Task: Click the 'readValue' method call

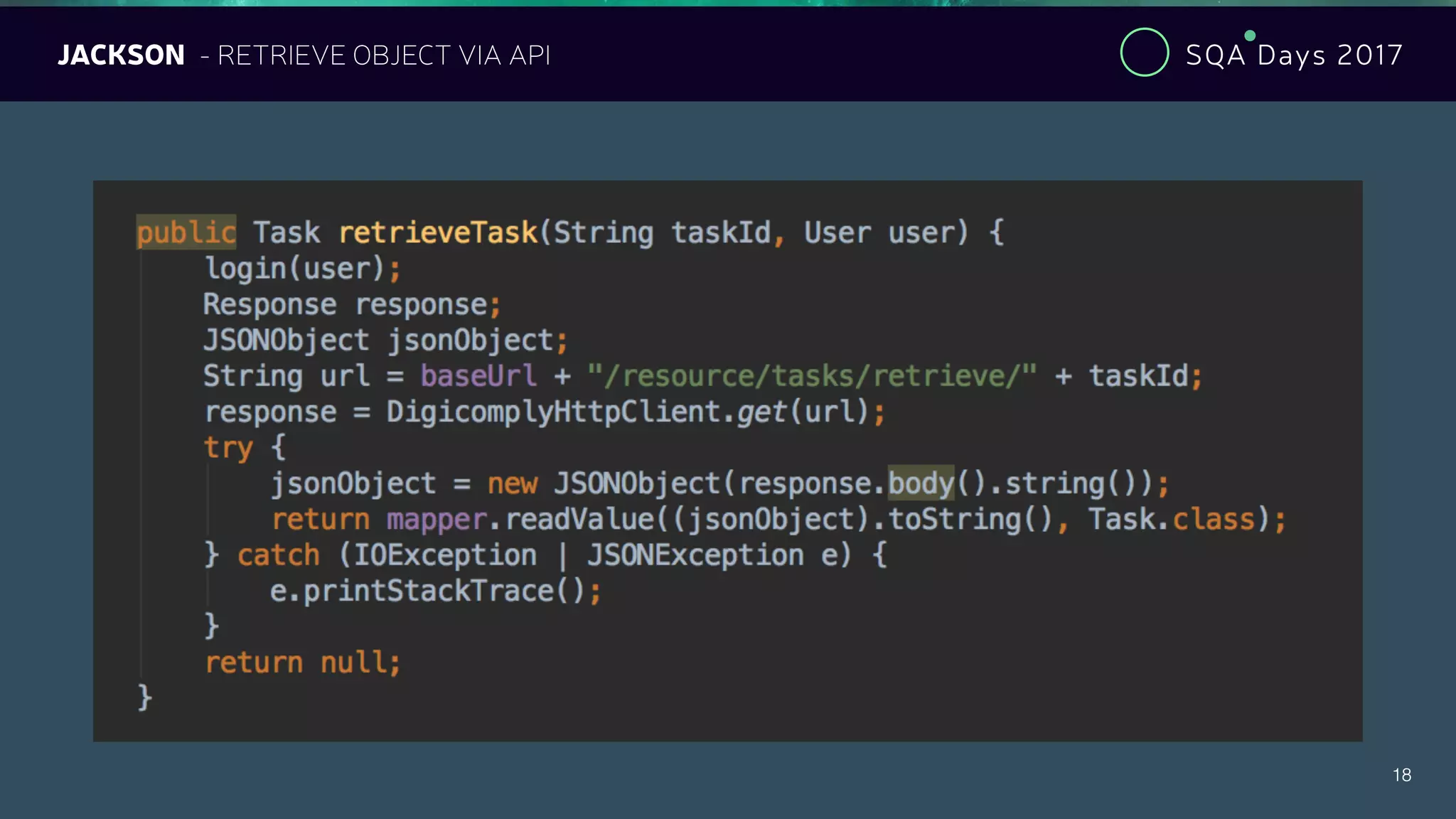Action: [579, 520]
